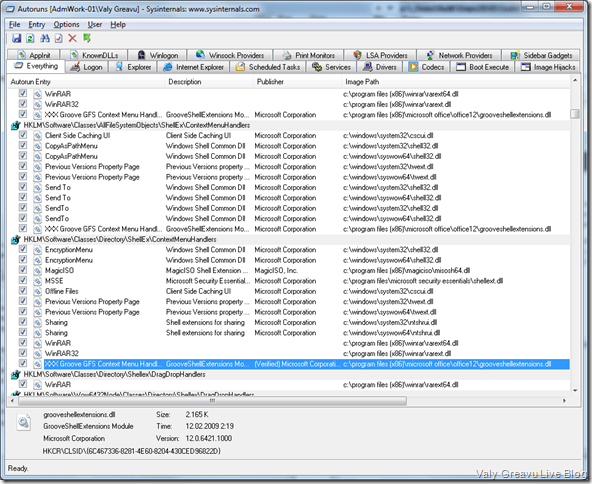
Task: Switch to the Explorer tab
Action: tap(133, 67)
